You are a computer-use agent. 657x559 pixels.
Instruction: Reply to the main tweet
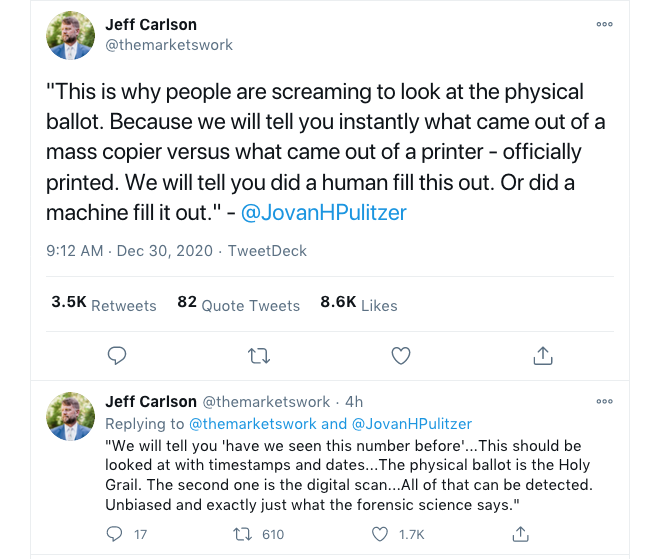click(117, 355)
